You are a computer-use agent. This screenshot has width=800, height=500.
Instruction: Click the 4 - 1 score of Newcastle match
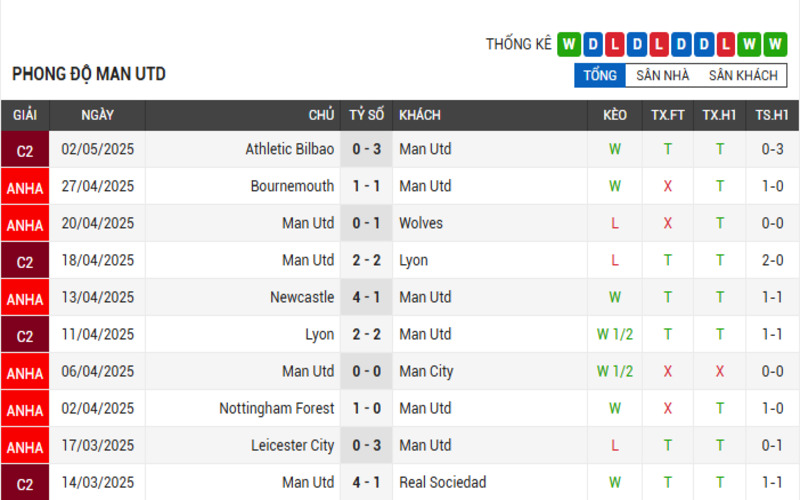coord(366,297)
